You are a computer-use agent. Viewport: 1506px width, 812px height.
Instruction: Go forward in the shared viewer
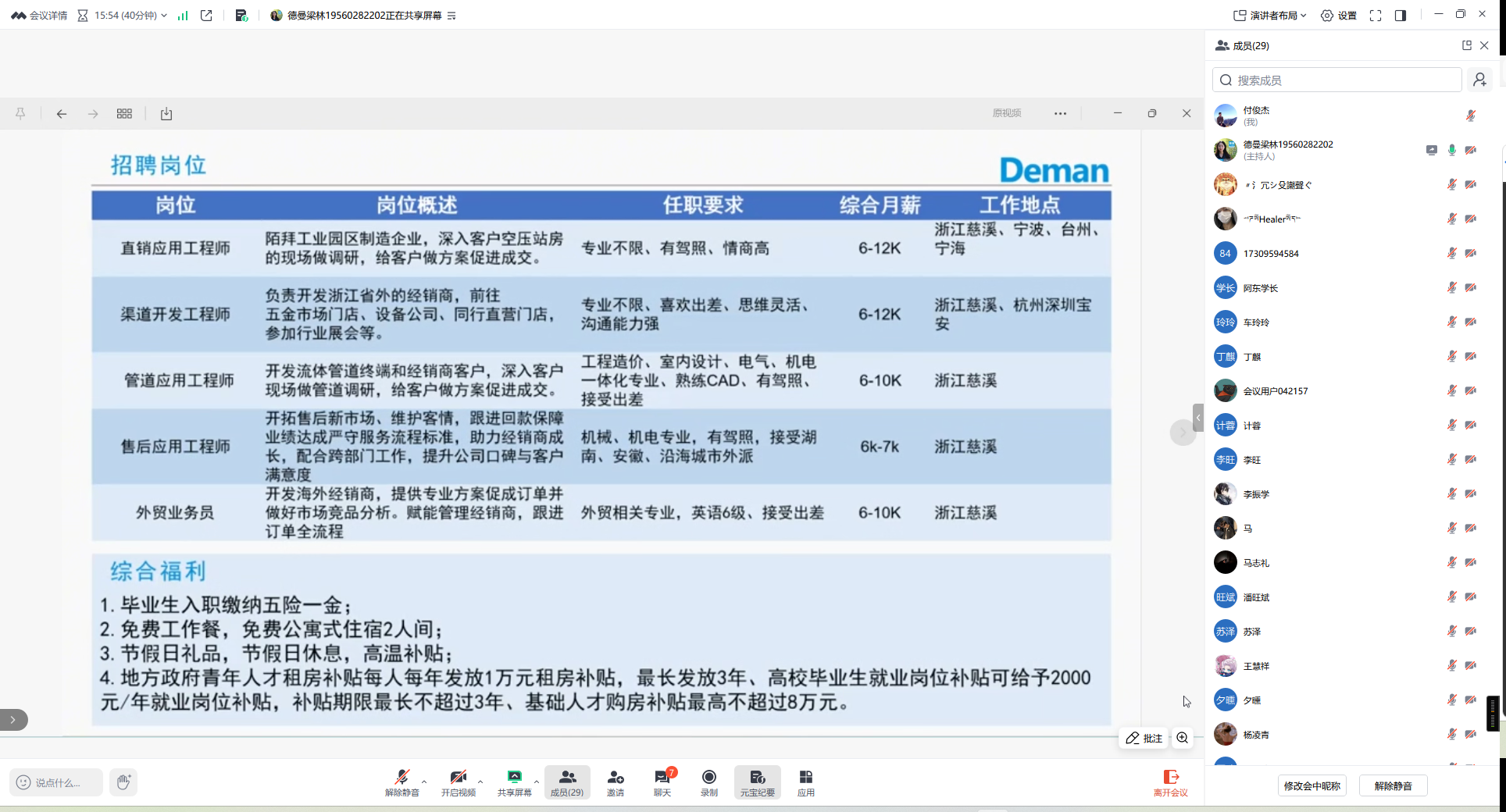pyautogui.click(x=93, y=113)
